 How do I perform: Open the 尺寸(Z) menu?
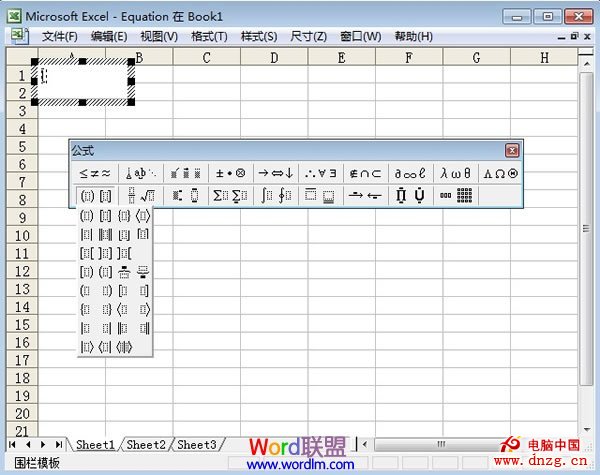point(308,36)
